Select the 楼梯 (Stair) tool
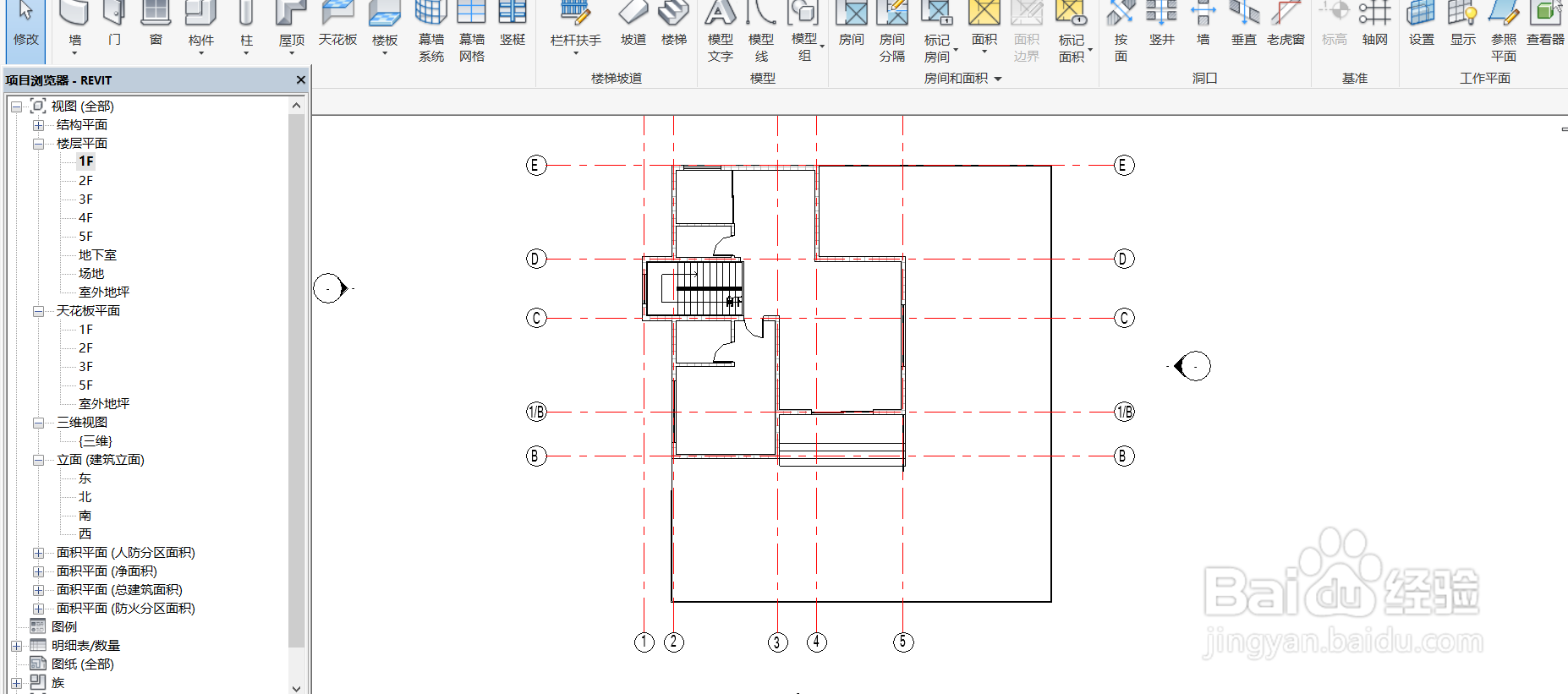Viewport: 1568px width, 694px height. coord(674,25)
